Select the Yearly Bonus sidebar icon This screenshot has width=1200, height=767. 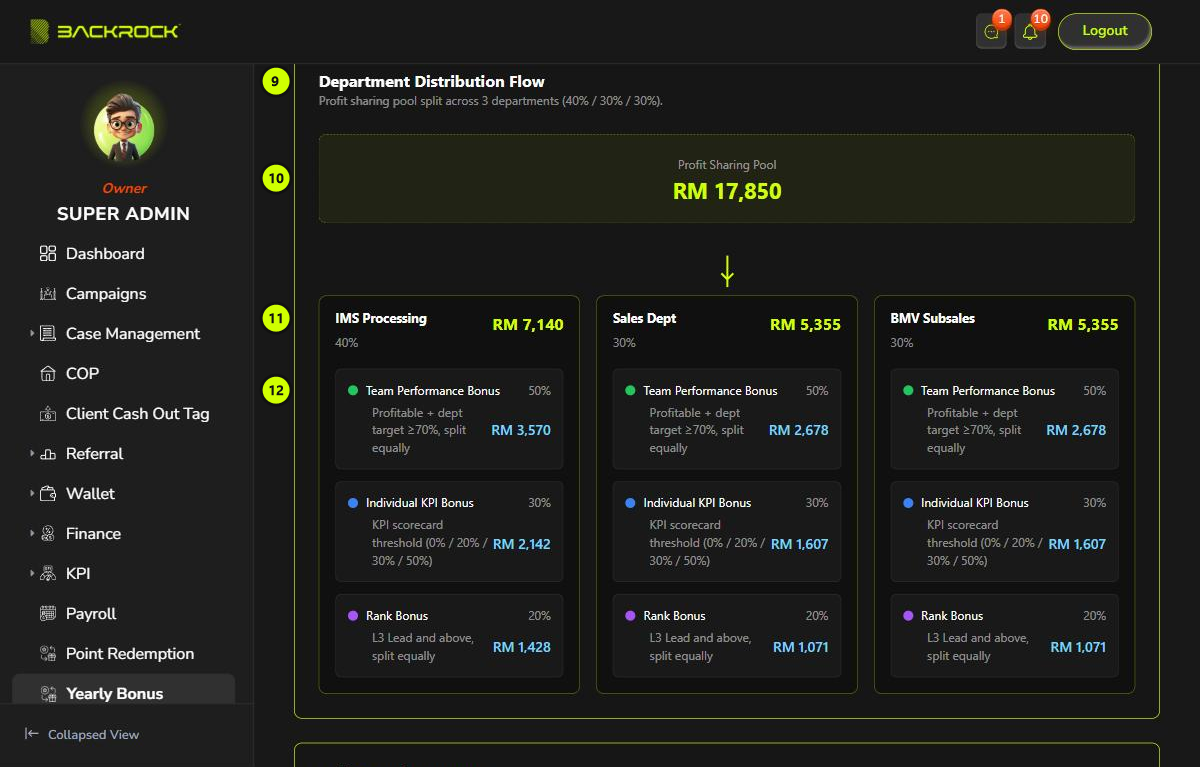pos(47,694)
